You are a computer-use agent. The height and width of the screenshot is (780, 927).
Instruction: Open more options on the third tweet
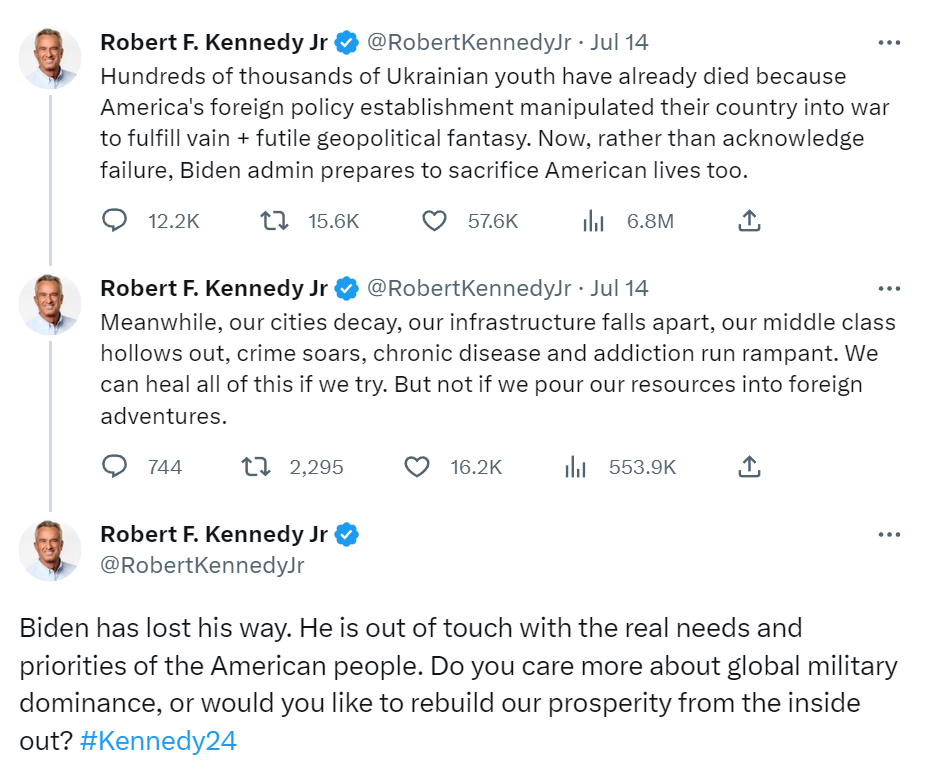[888, 534]
